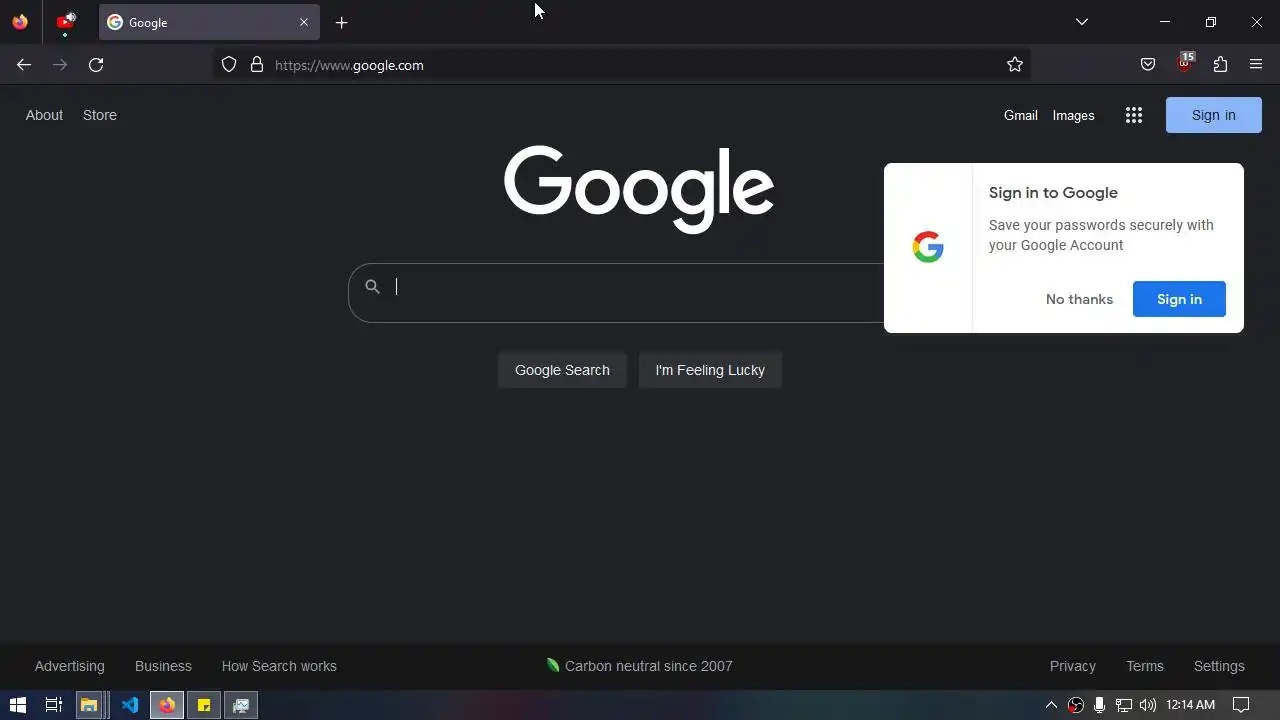Open the Settings footer menu
Image resolution: width=1280 pixels, height=720 pixels.
[1219, 666]
